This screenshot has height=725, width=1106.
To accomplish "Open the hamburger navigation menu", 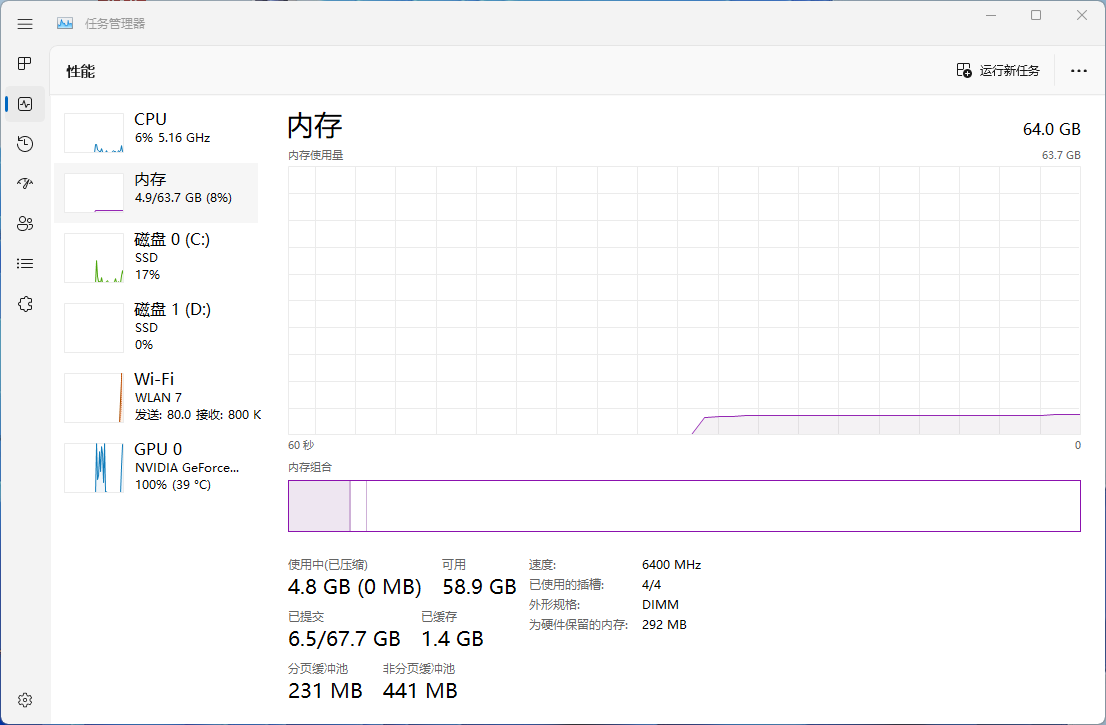I will 25,24.
